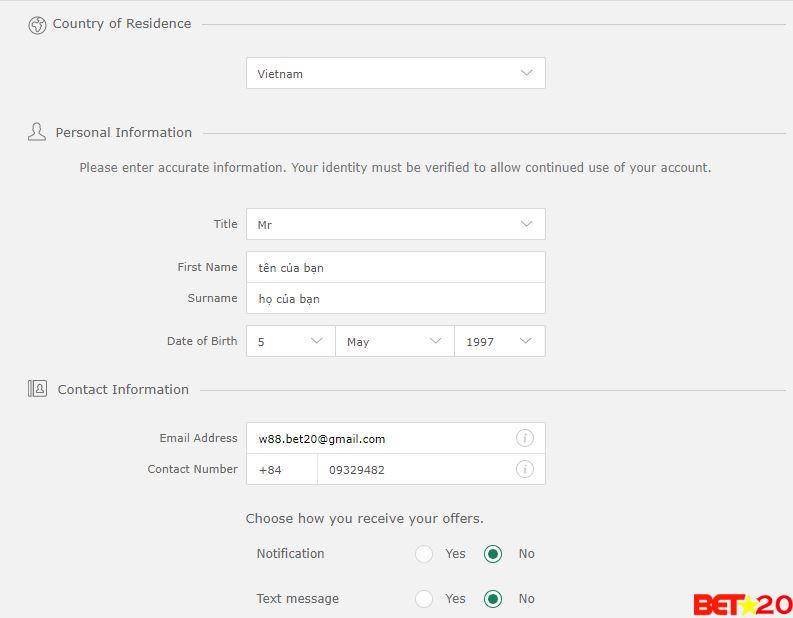
Task: Click the Surname input field
Action: click(x=395, y=298)
